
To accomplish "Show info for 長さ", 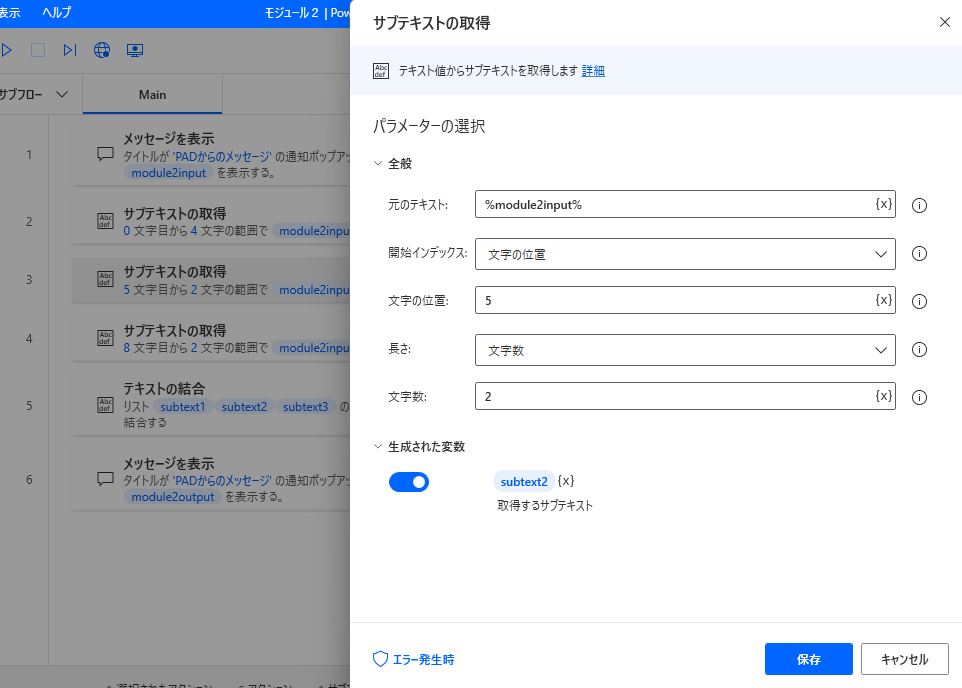I will coord(919,349).
